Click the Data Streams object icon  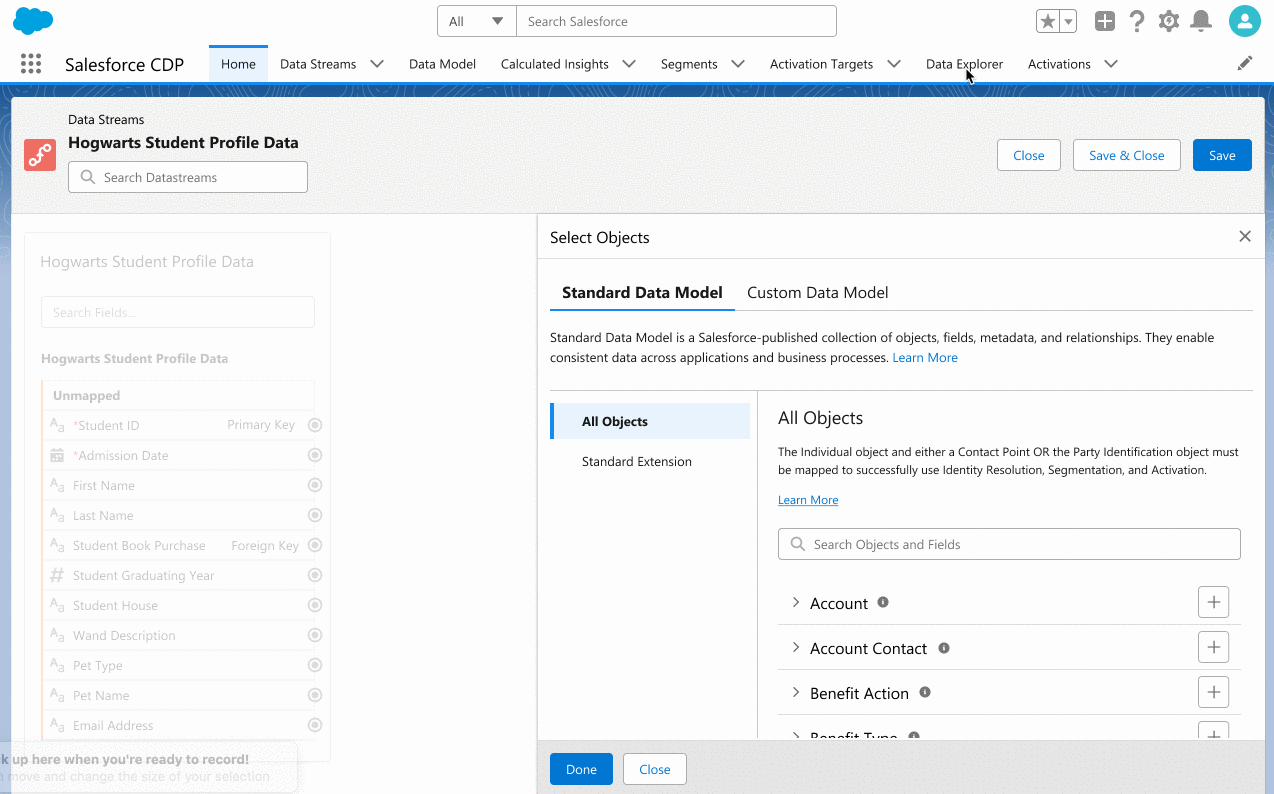coord(40,155)
